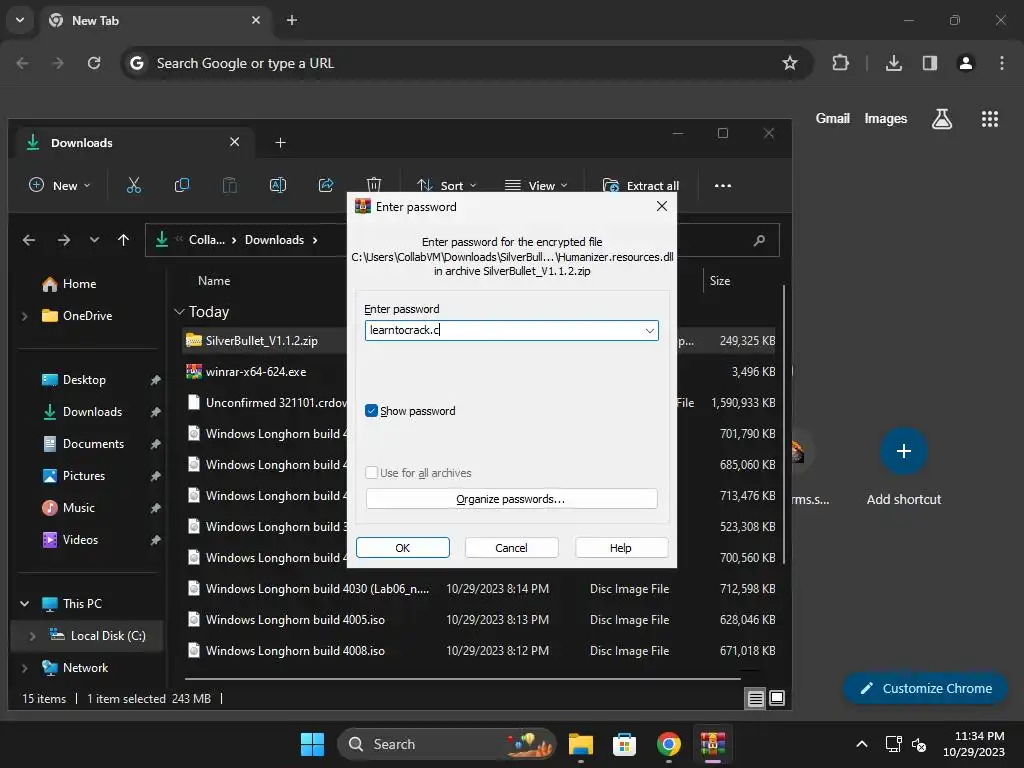Uncheck the Show password checkbox

[x=371, y=411]
